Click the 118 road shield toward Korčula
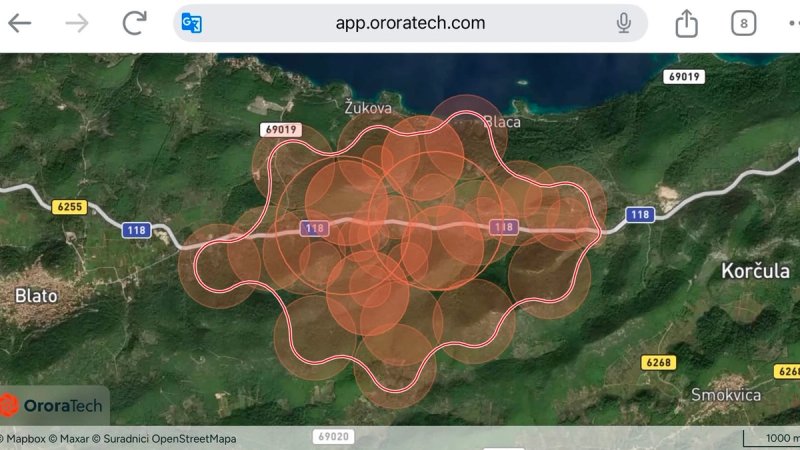 click(640, 214)
